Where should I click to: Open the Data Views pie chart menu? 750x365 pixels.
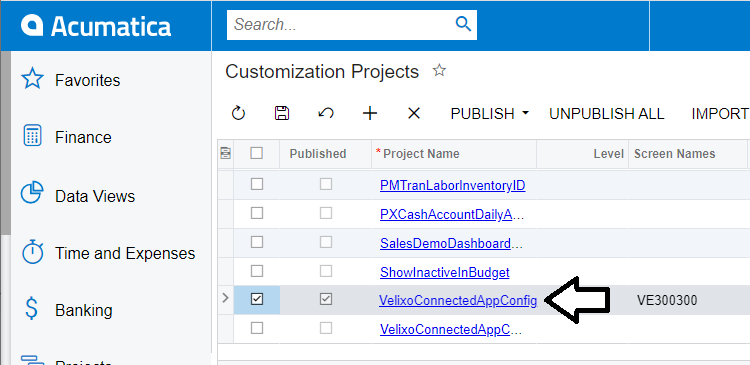point(33,193)
